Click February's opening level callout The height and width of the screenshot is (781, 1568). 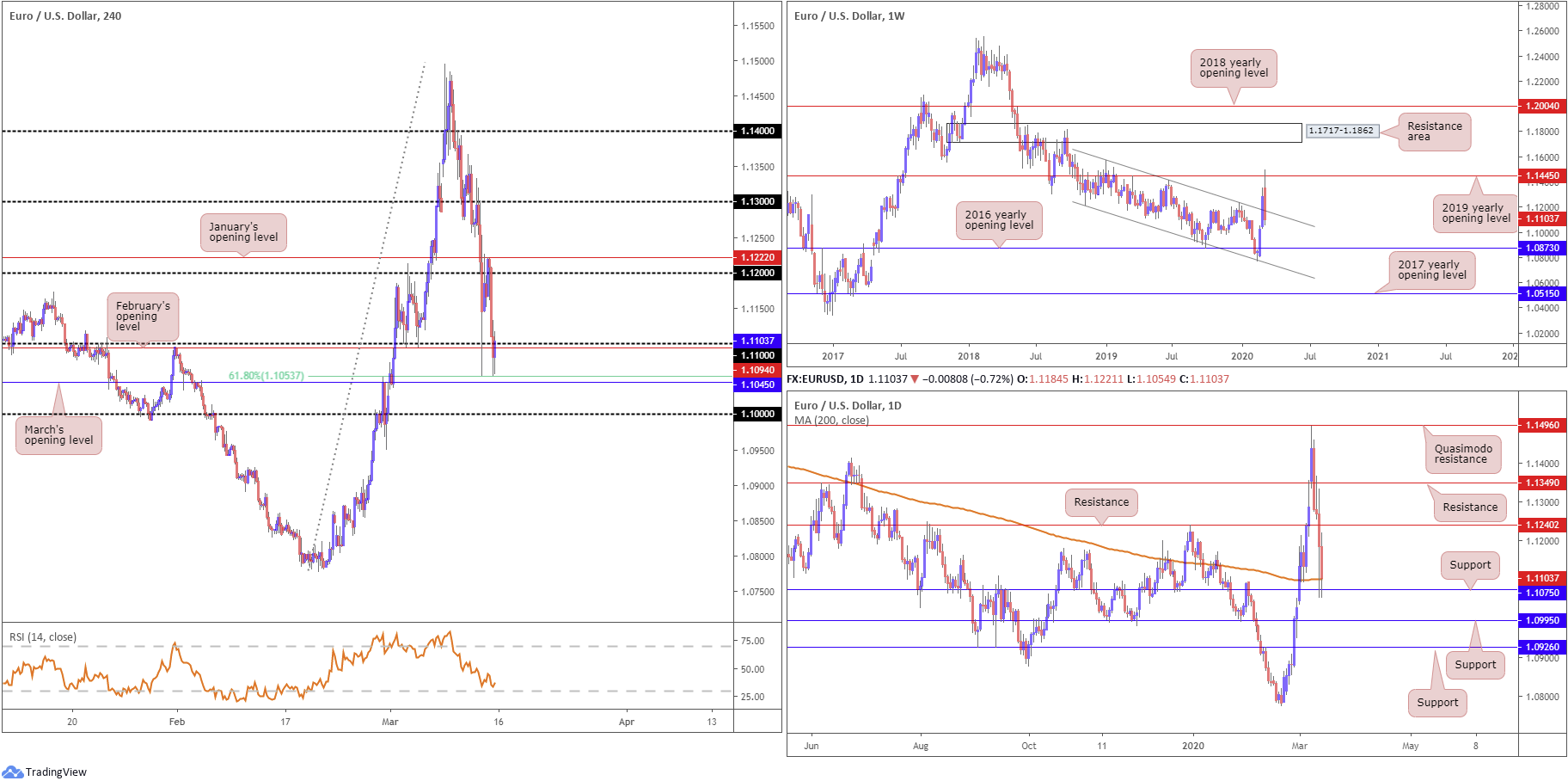143,317
